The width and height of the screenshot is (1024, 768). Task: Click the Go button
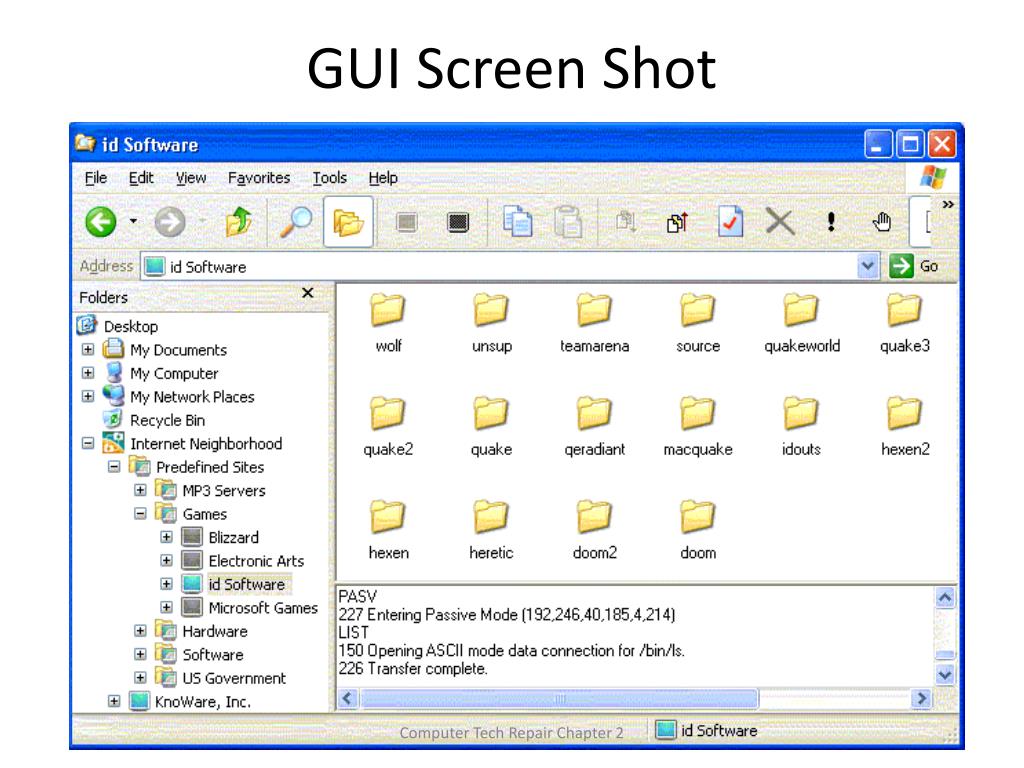click(914, 266)
